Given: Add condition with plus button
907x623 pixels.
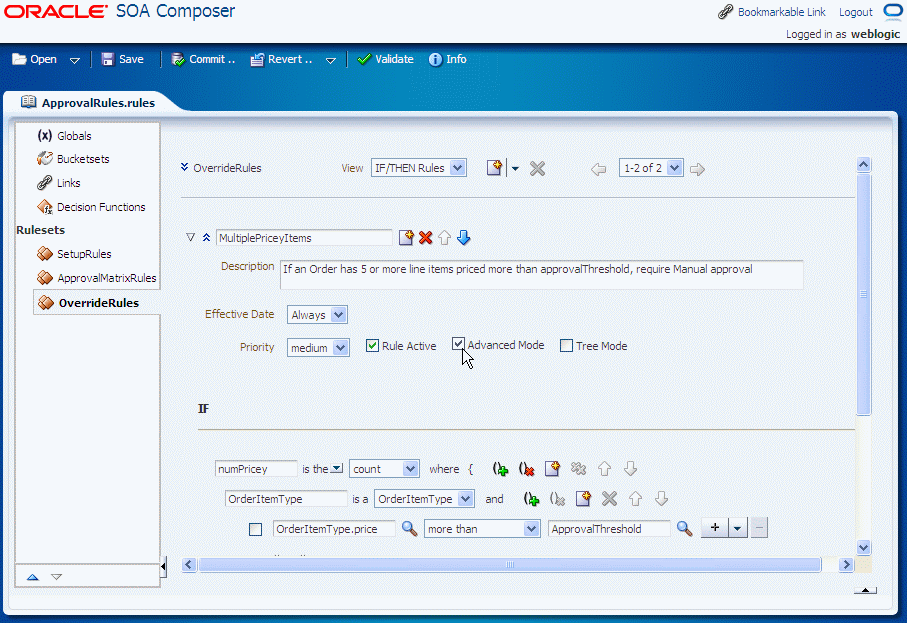Looking at the screenshot, I should [x=714, y=528].
